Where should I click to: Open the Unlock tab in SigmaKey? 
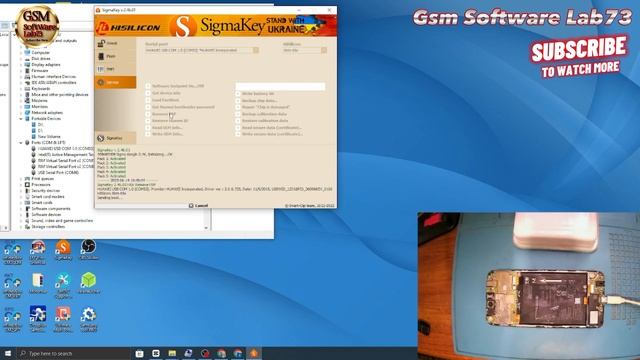[x=115, y=43]
